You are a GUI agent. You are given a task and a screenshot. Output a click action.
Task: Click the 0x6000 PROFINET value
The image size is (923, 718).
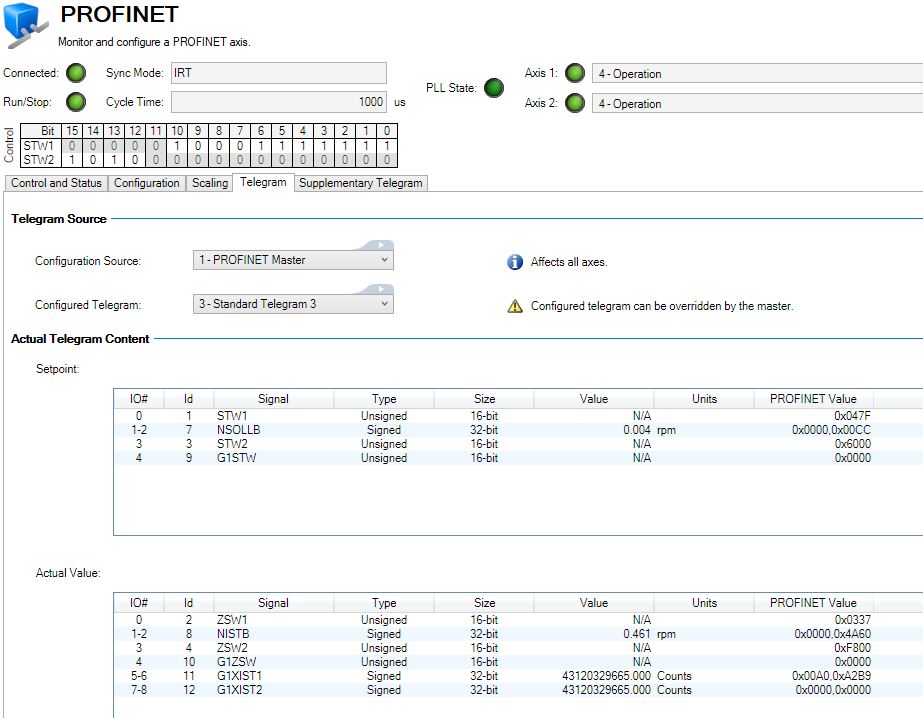852,444
